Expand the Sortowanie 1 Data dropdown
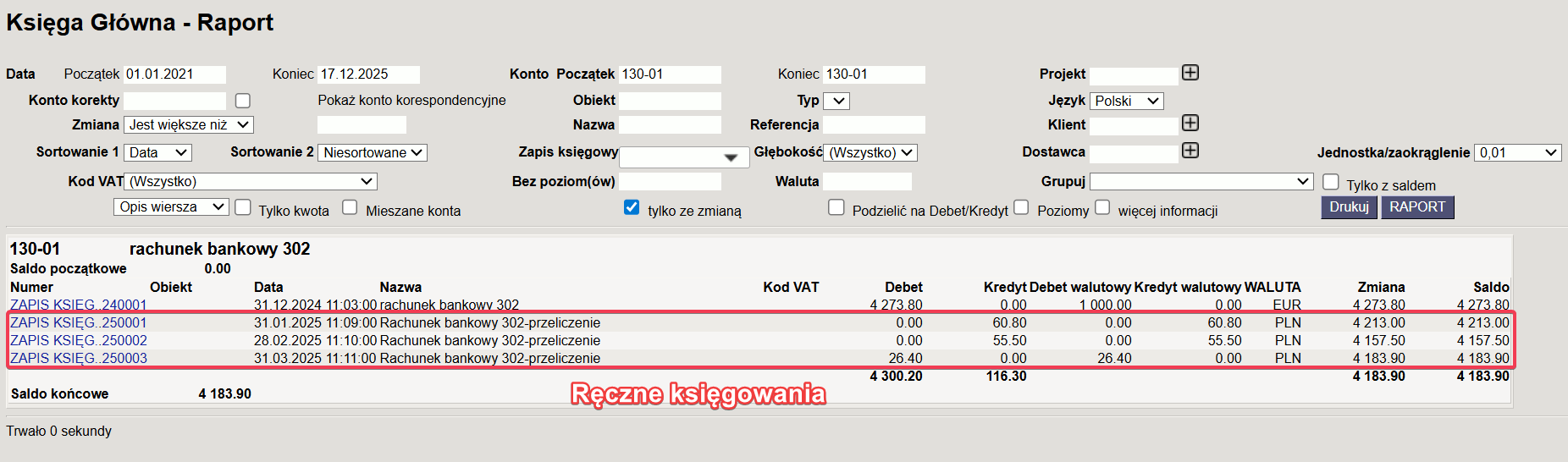 click(x=157, y=152)
